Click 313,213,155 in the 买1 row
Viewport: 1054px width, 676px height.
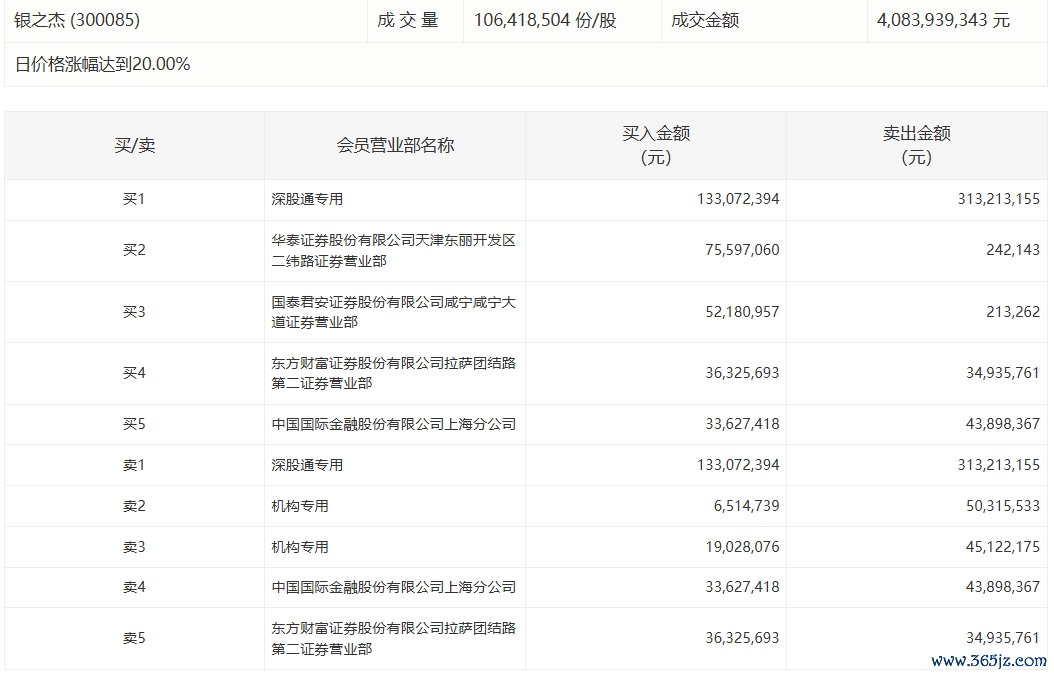pos(999,200)
